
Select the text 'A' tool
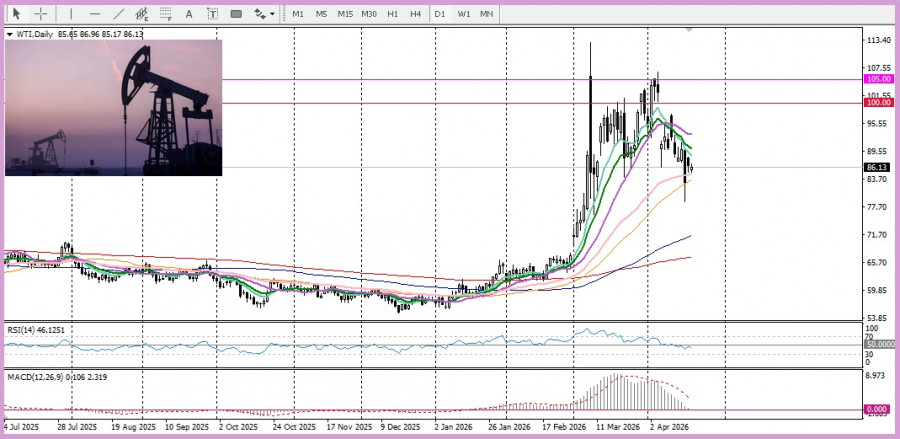(190, 14)
